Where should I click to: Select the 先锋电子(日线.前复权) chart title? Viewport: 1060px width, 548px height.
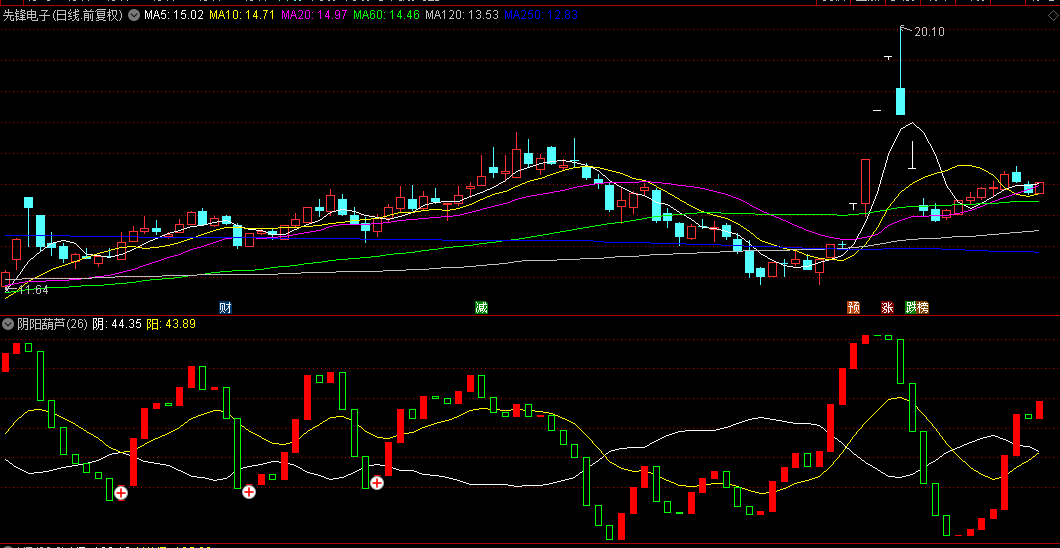[x=63, y=14]
